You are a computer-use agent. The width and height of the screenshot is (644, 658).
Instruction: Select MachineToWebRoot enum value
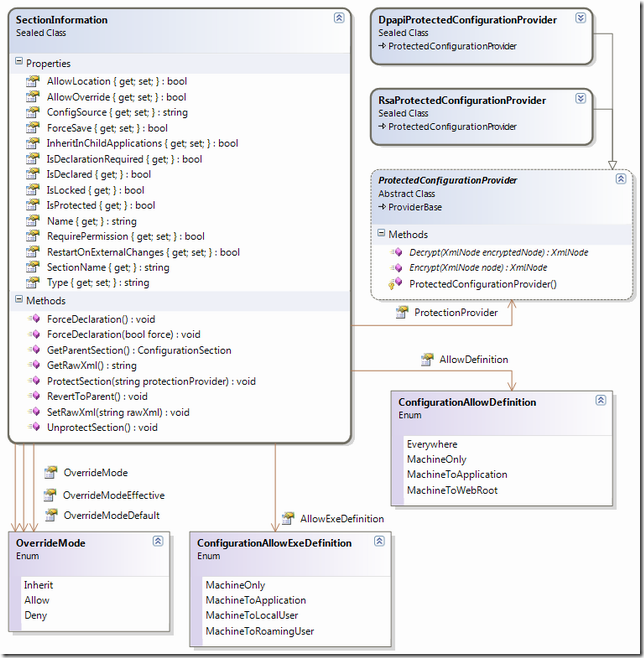click(x=452, y=490)
